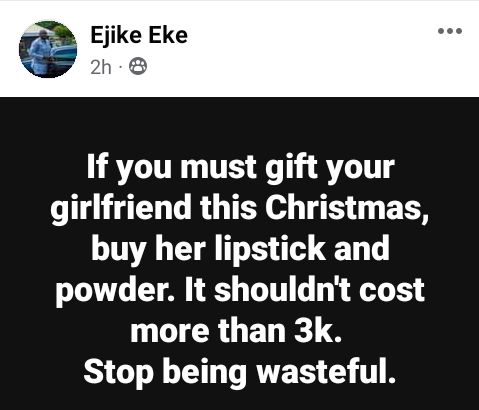Select the line 'buy her lipstick and'
The height and width of the screenshot is (410, 479).
click(240, 249)
